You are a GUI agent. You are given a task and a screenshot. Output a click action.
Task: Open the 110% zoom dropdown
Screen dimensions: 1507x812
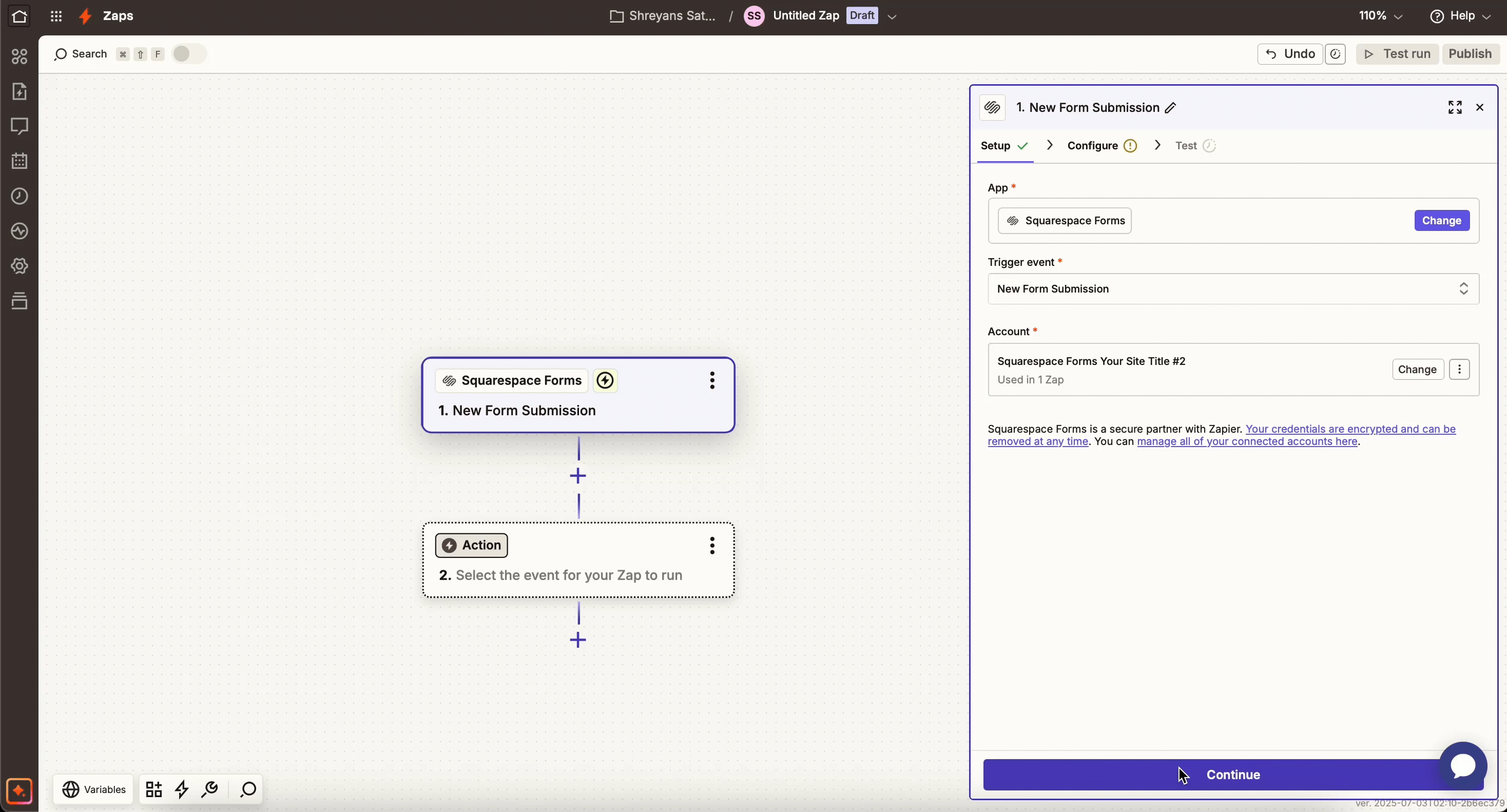click(1381, 16)
